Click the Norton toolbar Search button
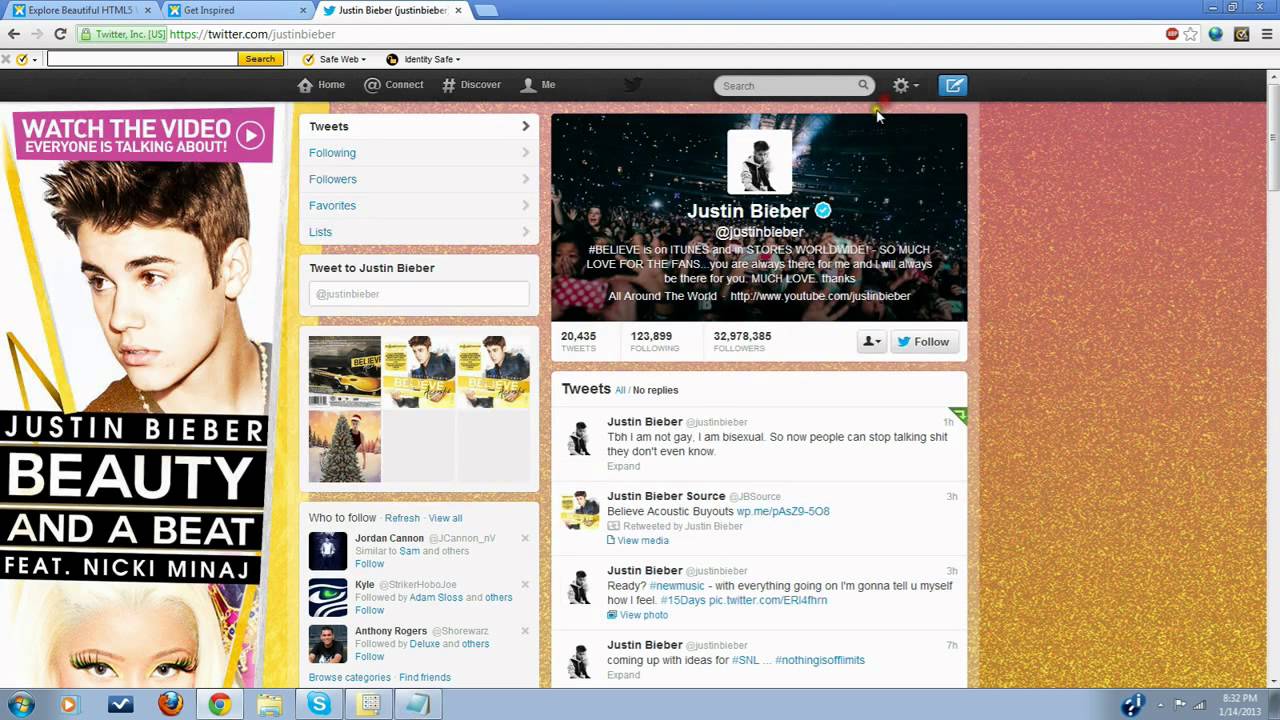This screenshot has width=1280, height=720. point(259,59)
